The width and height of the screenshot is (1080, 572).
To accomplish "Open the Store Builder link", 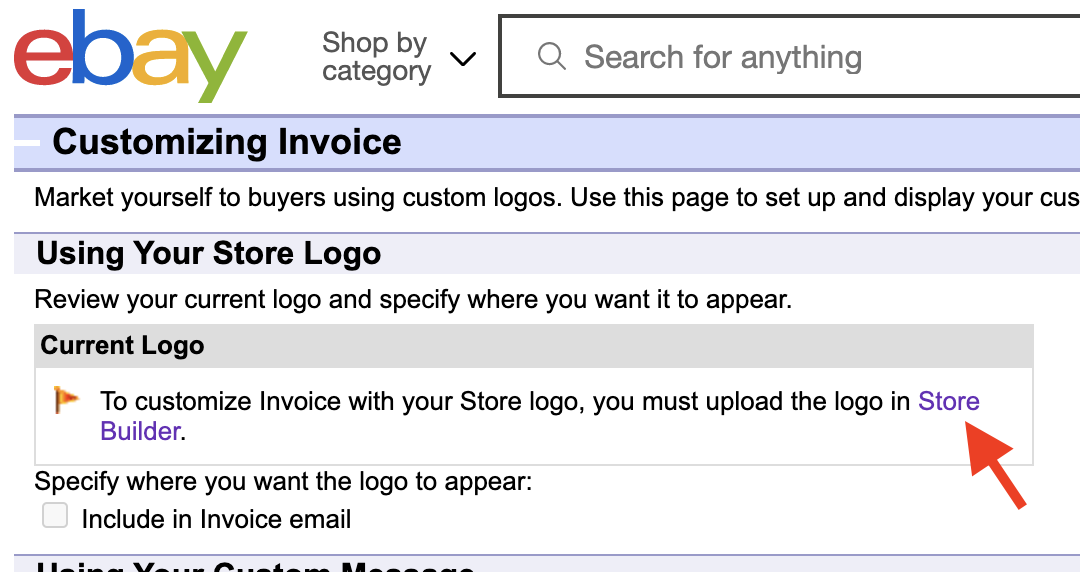I will tap(948, 401).
